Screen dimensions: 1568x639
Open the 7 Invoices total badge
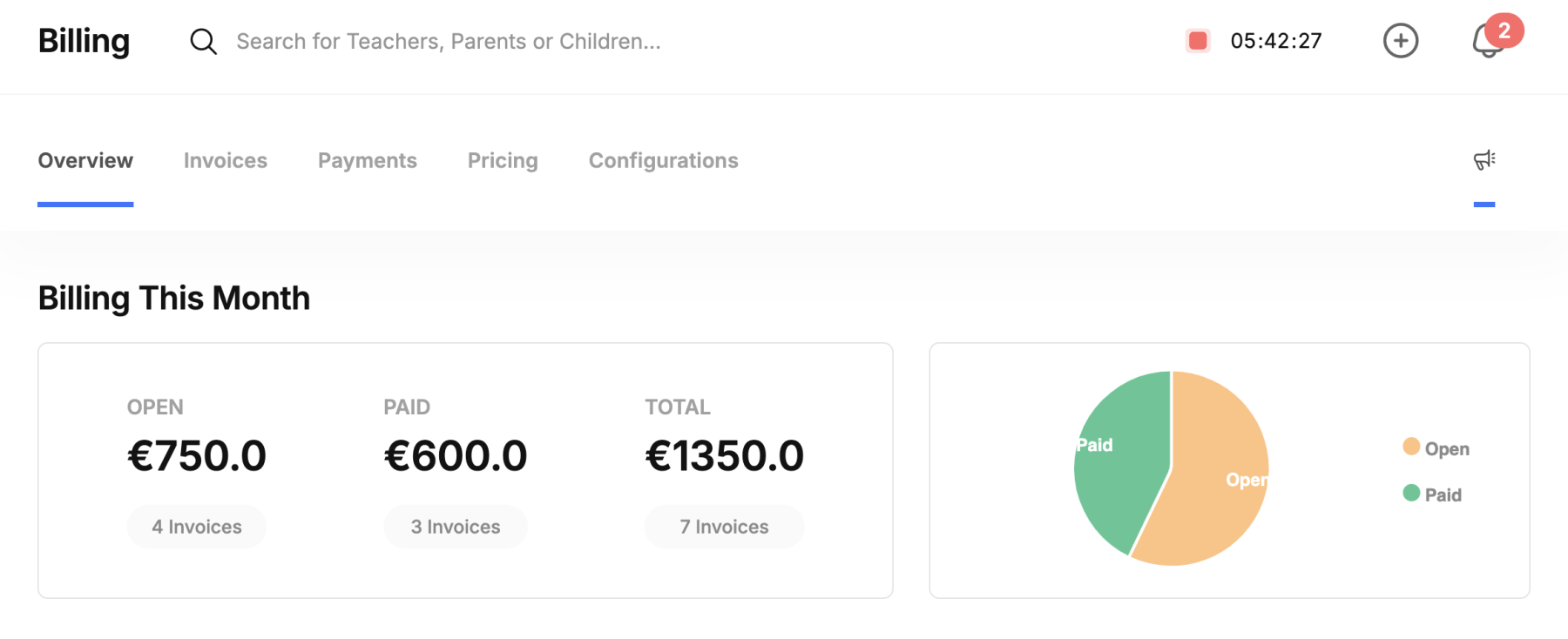(x=724, y=527)
